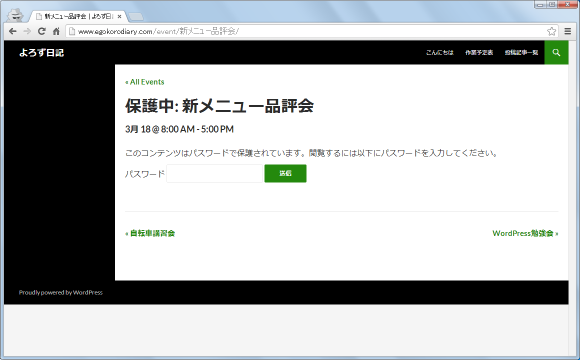Open a new browser tab
Screen dimensions: 580x360
click(x=136, y=17)
